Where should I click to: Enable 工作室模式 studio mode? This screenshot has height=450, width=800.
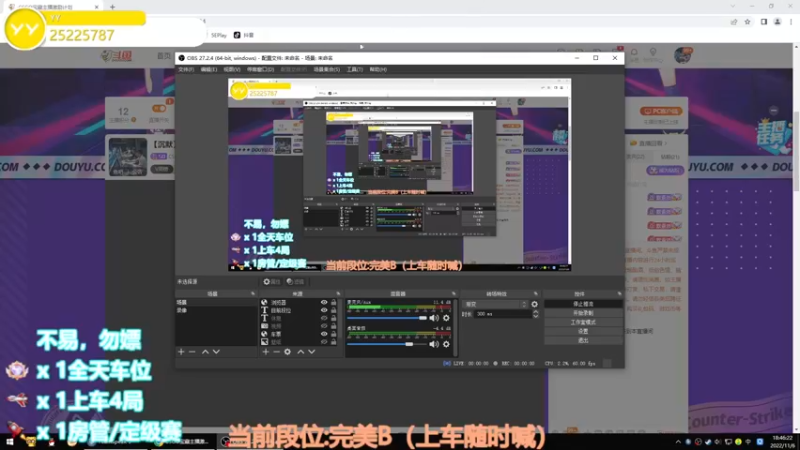tap(583, 322)
